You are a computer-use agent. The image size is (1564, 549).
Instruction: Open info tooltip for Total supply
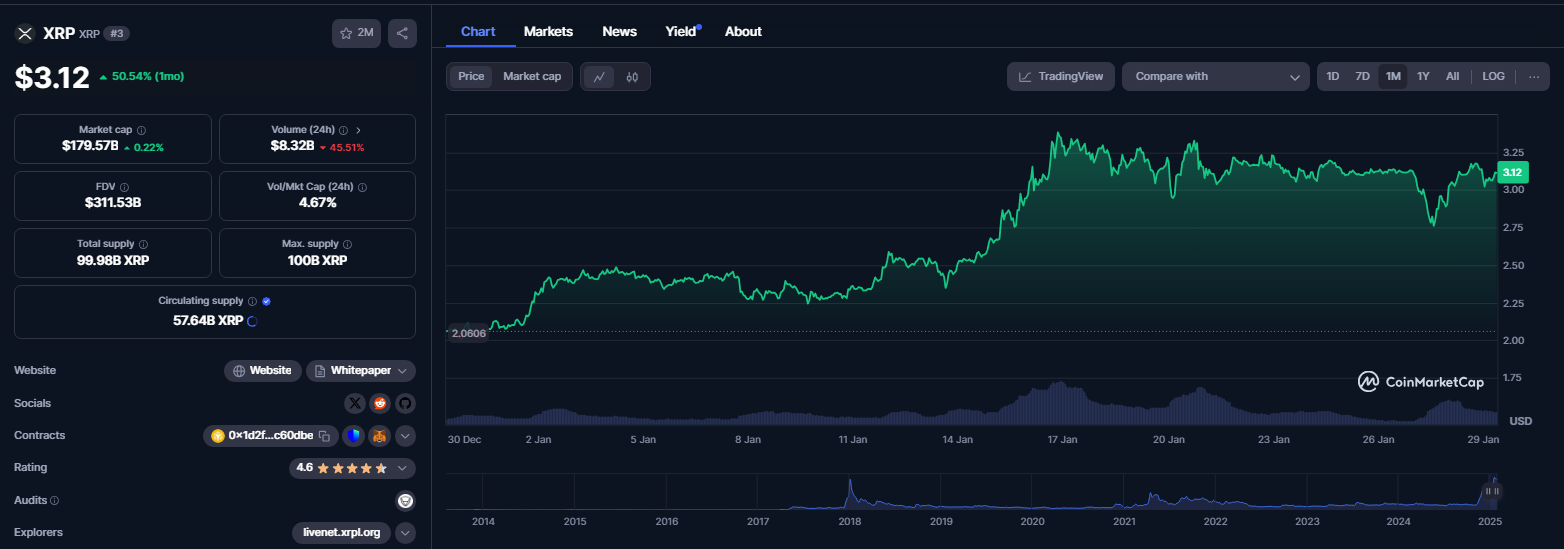tap(143, 244)
